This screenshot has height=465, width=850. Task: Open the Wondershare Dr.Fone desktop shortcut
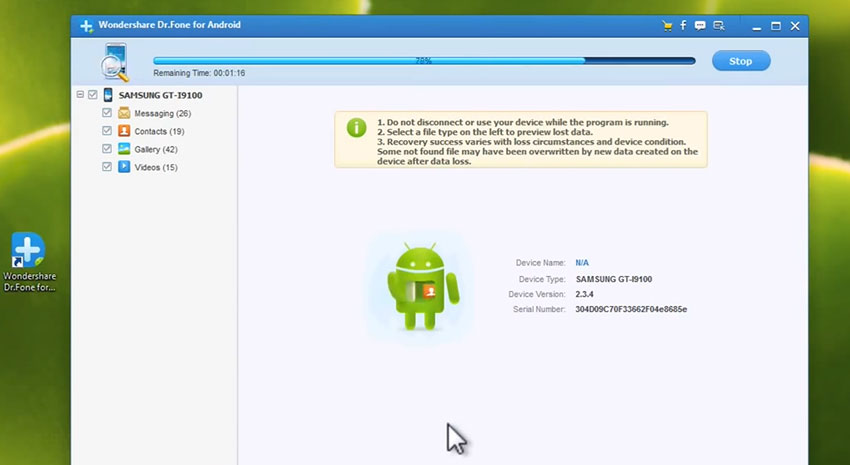point(29,262)
